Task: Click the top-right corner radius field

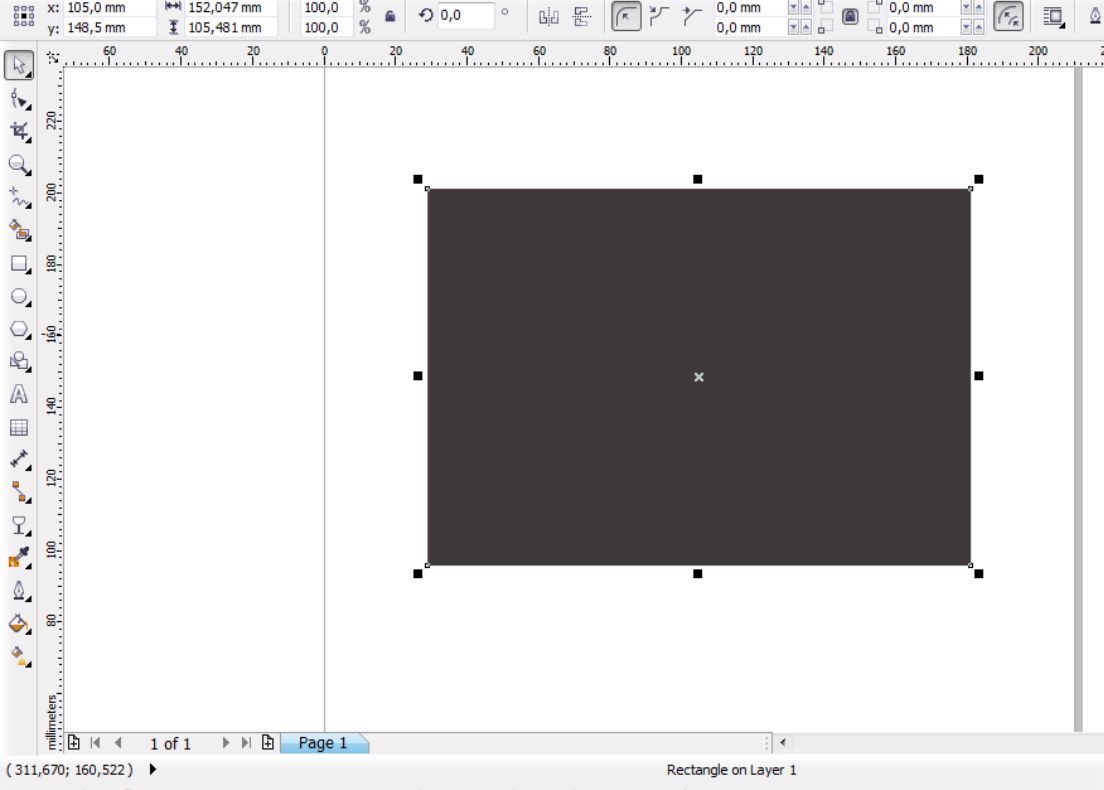Action: point(923,8)
